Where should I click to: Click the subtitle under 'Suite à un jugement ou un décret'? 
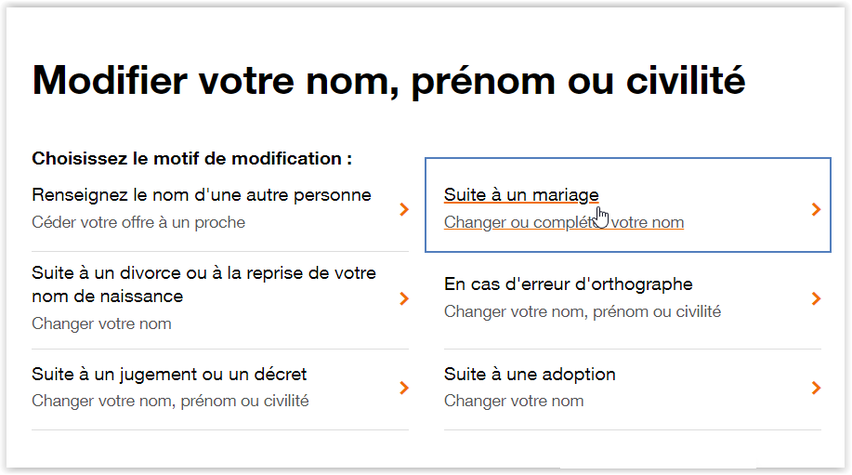click(170, 401)
